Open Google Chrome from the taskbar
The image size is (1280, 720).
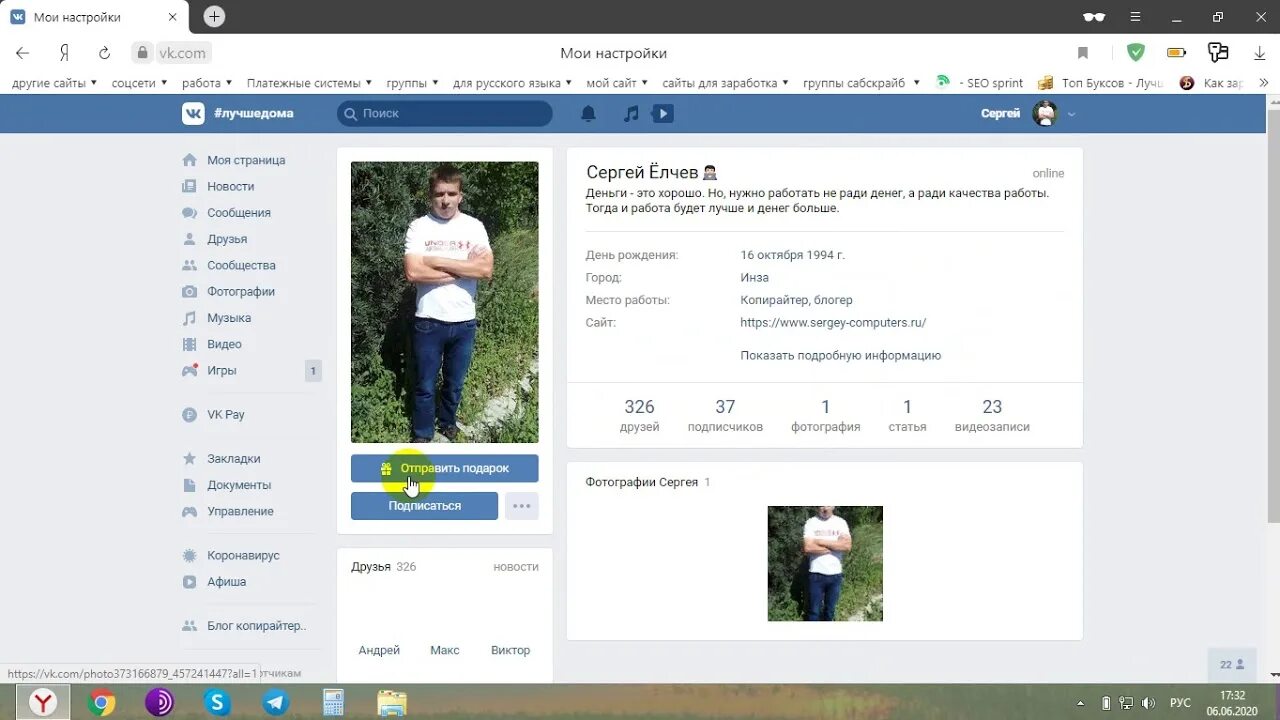(101, 703)
